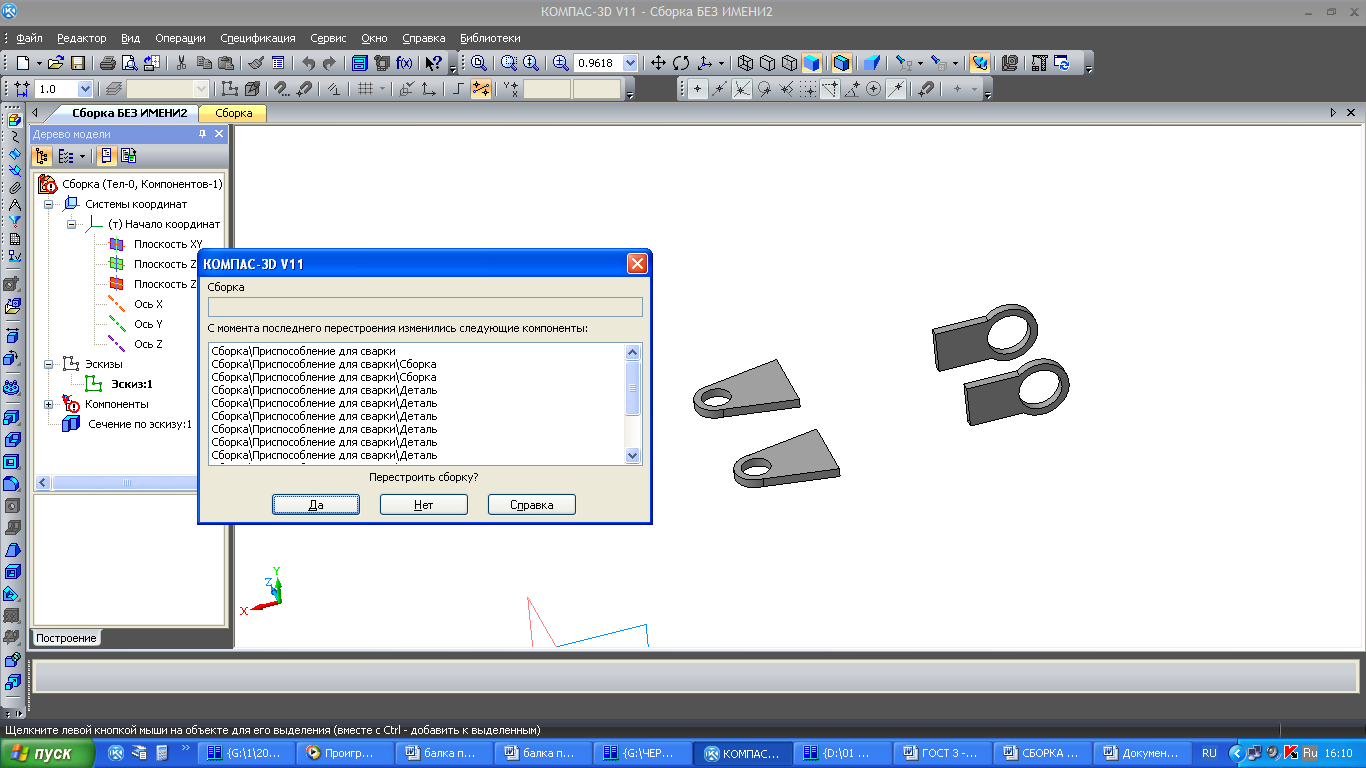Open the grid dropdown arrow
The image size is (1366, 768).
pyautogui.click(x=382, y=89)
